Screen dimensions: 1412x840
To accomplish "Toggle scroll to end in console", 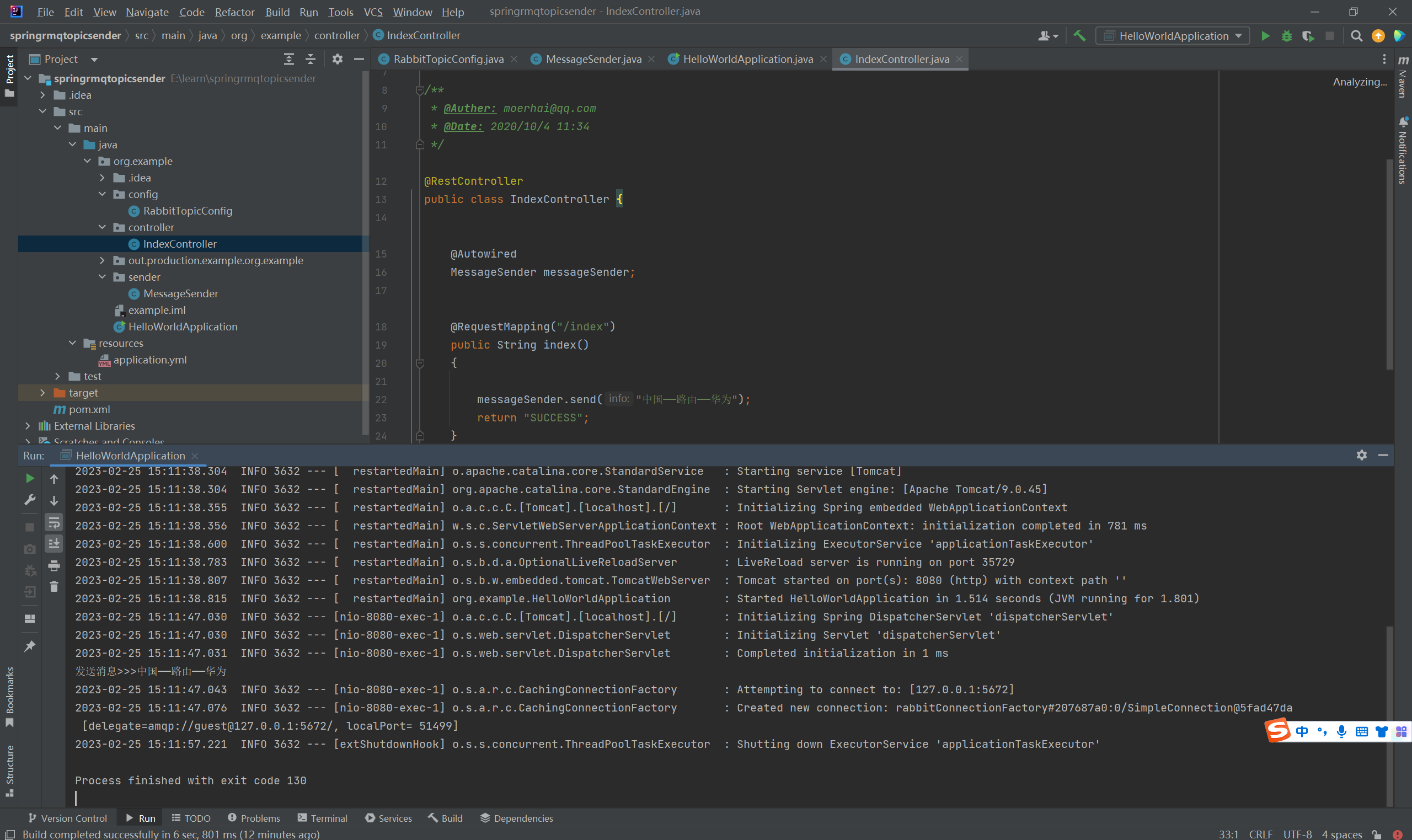I will click(x=54, y=543).
